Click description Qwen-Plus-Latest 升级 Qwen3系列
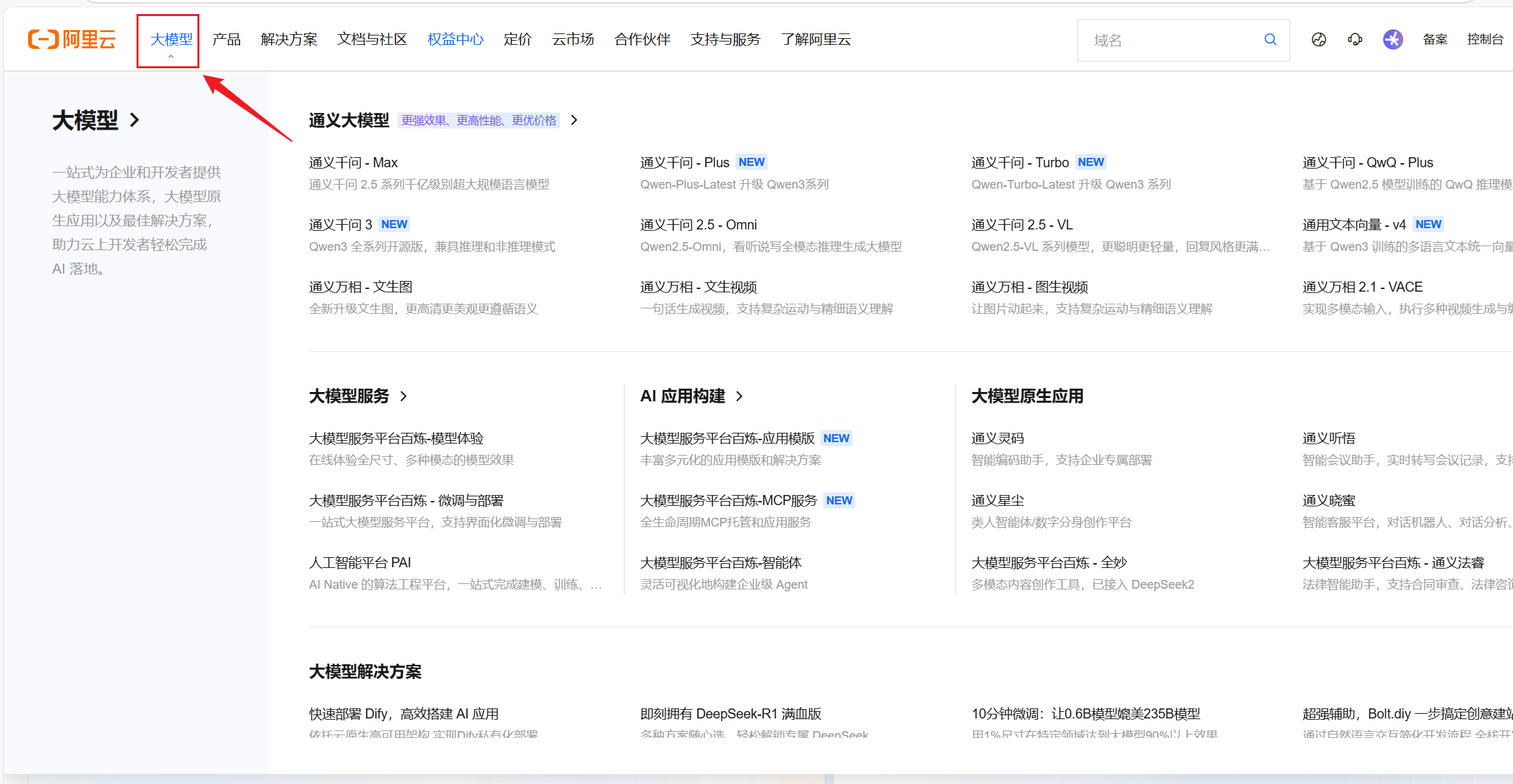Screen dimensions: 1513x784 734,185
